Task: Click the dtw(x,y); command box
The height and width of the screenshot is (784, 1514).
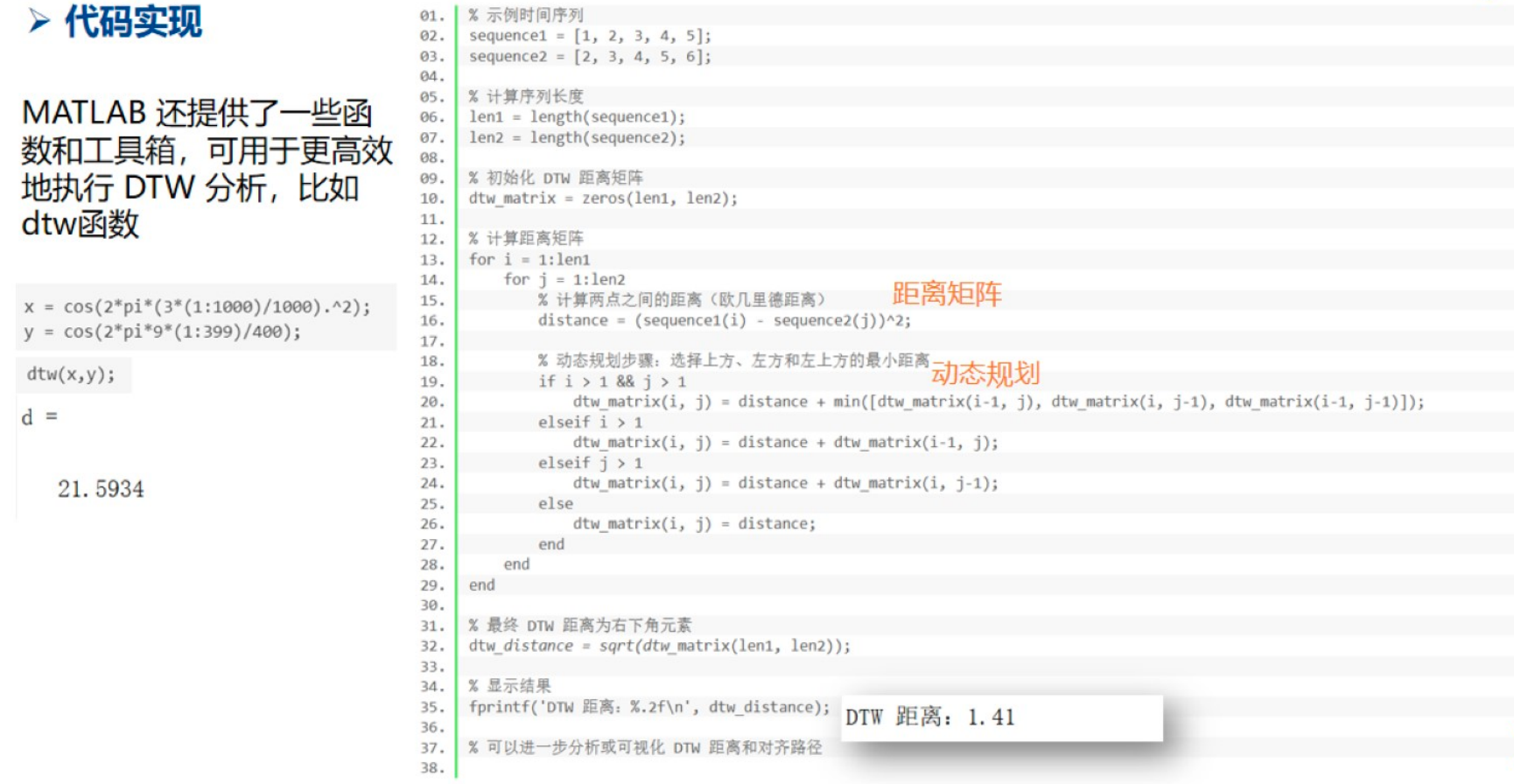Action: click(x=74, y=374)
